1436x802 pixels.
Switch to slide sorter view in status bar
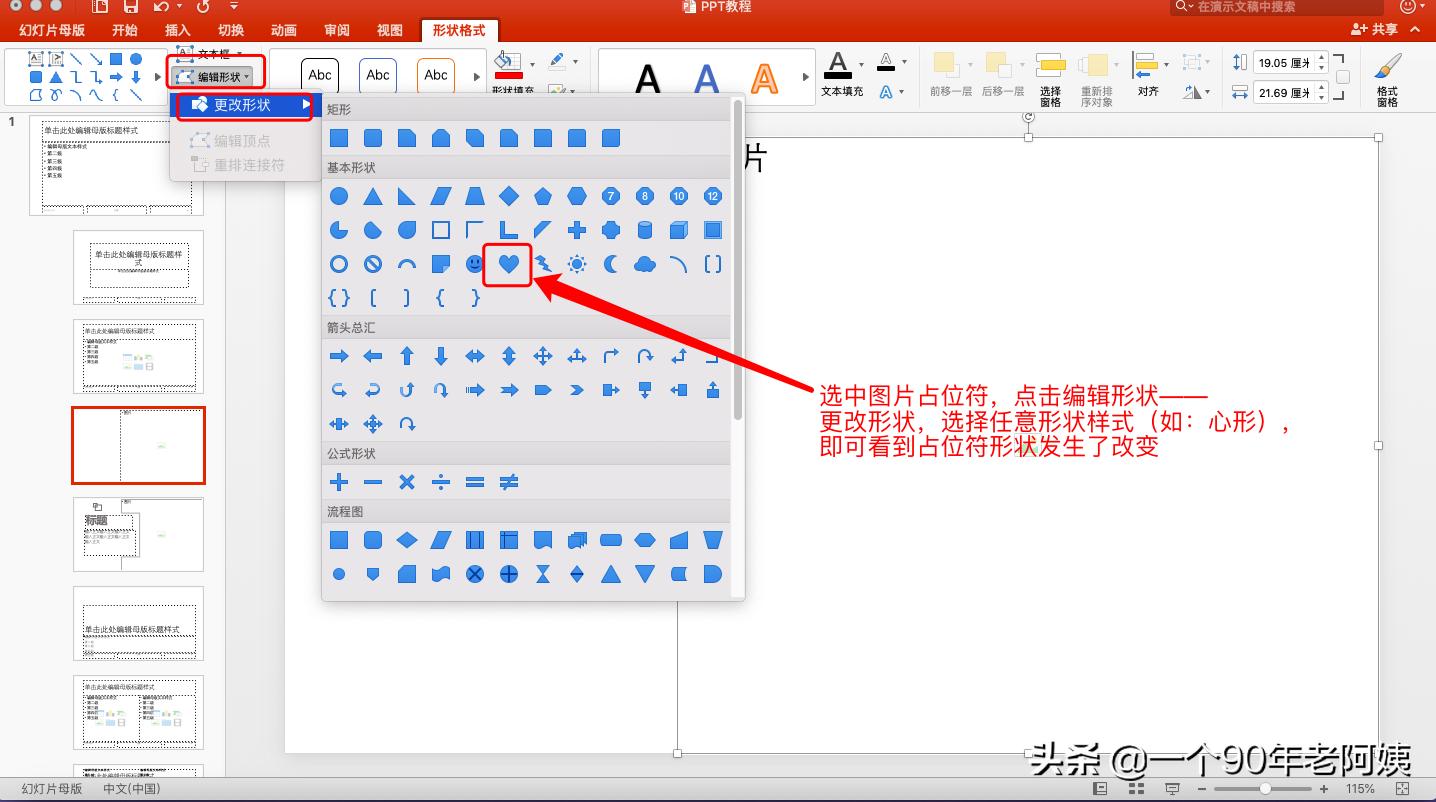coord(1136,789)
